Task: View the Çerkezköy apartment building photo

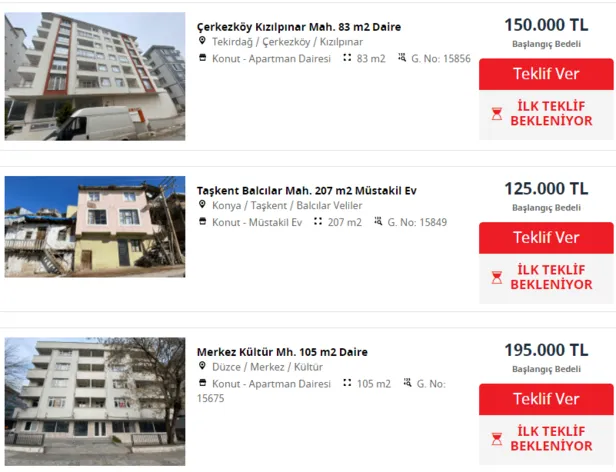Action: click(95, 76)
